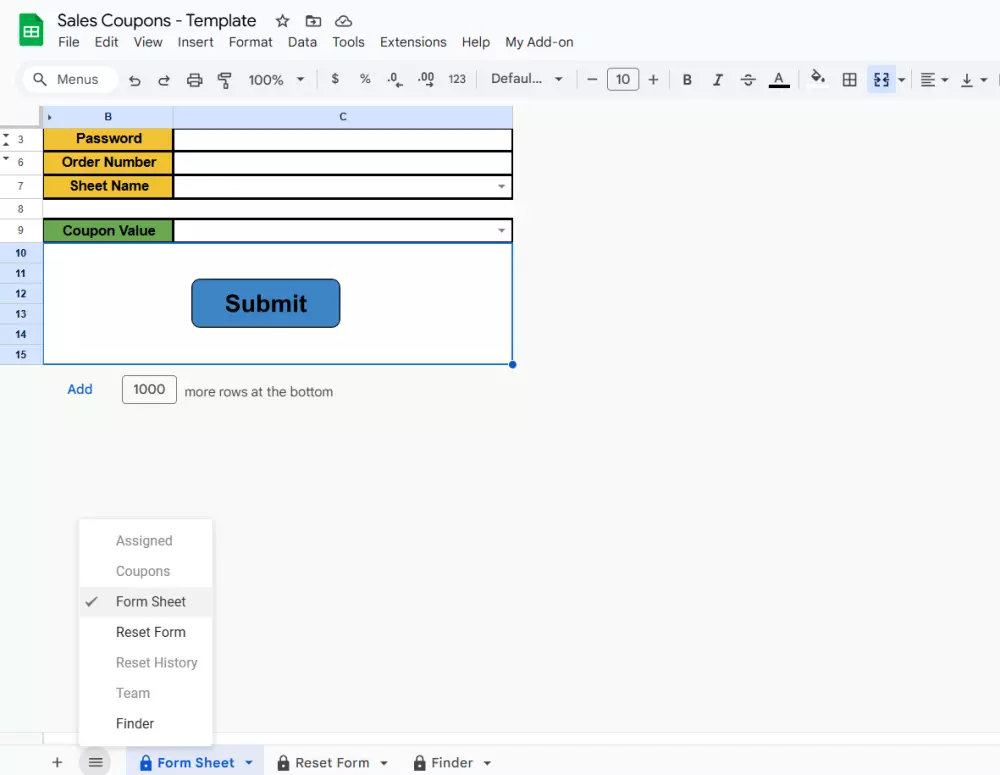Open the text color picker
This screenshot has height=775, width=1000.
(780, 79)
